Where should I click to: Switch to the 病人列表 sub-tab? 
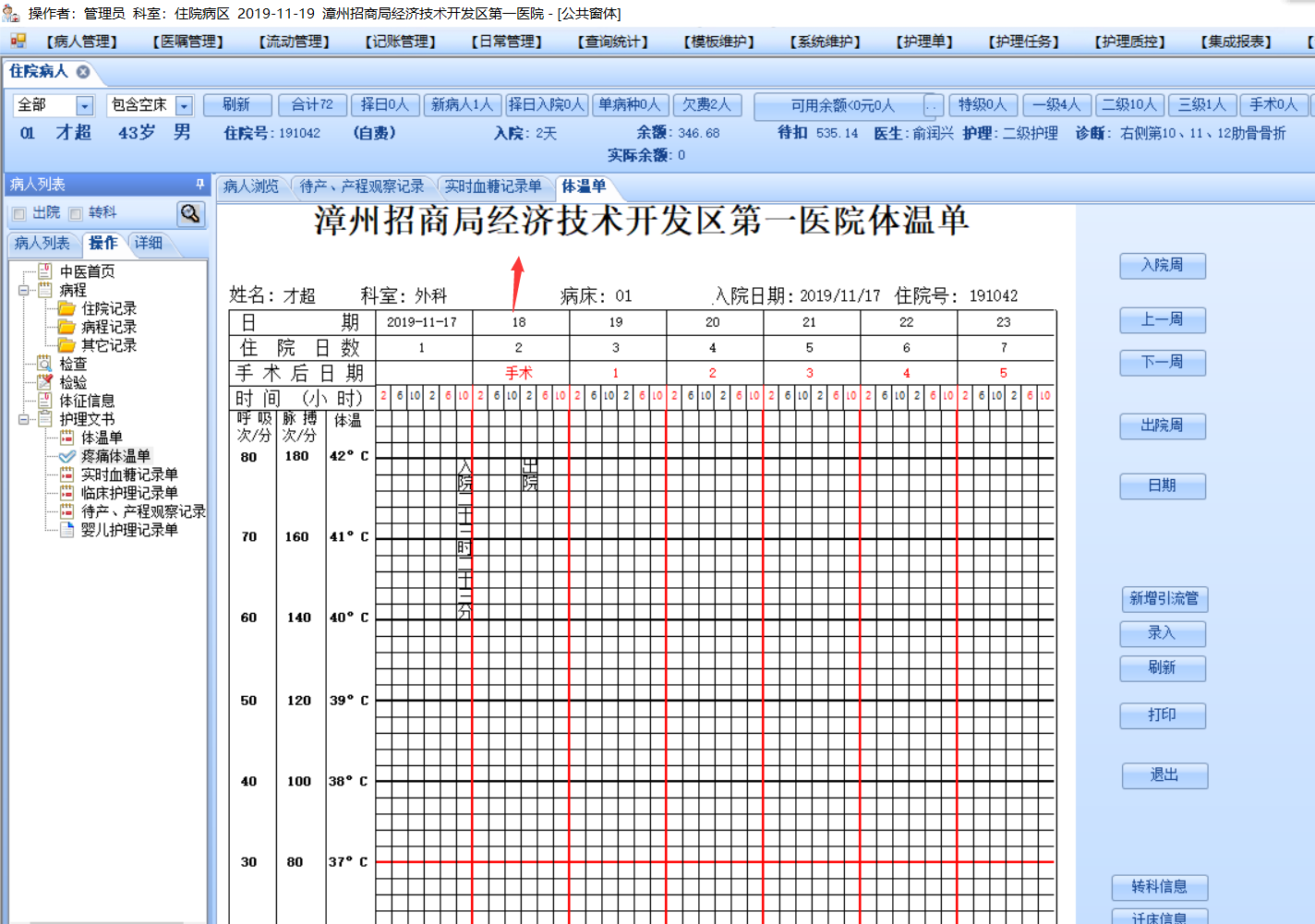point(42,243)
